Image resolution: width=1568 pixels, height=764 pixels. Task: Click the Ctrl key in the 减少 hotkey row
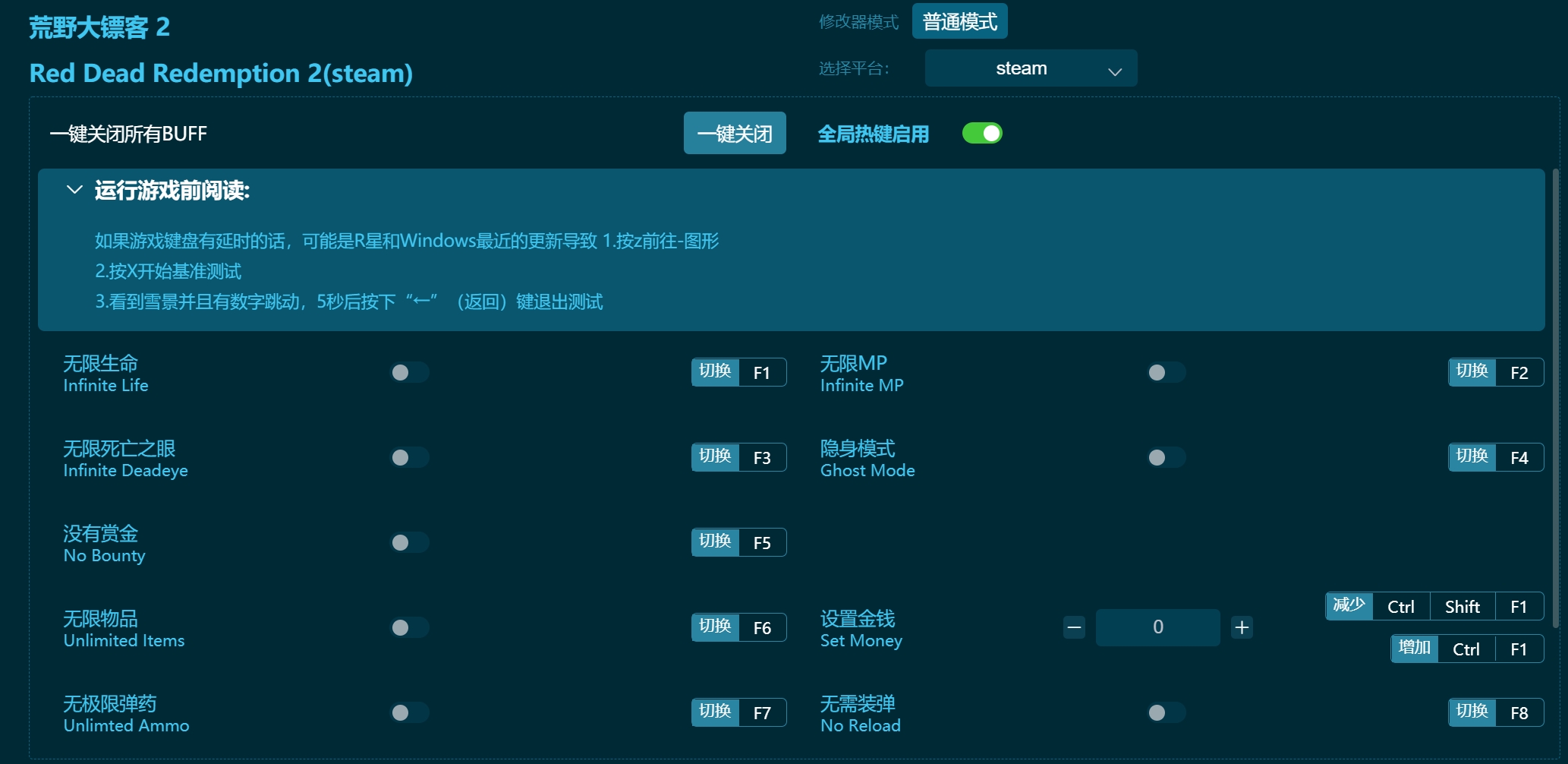point(1401,607)
